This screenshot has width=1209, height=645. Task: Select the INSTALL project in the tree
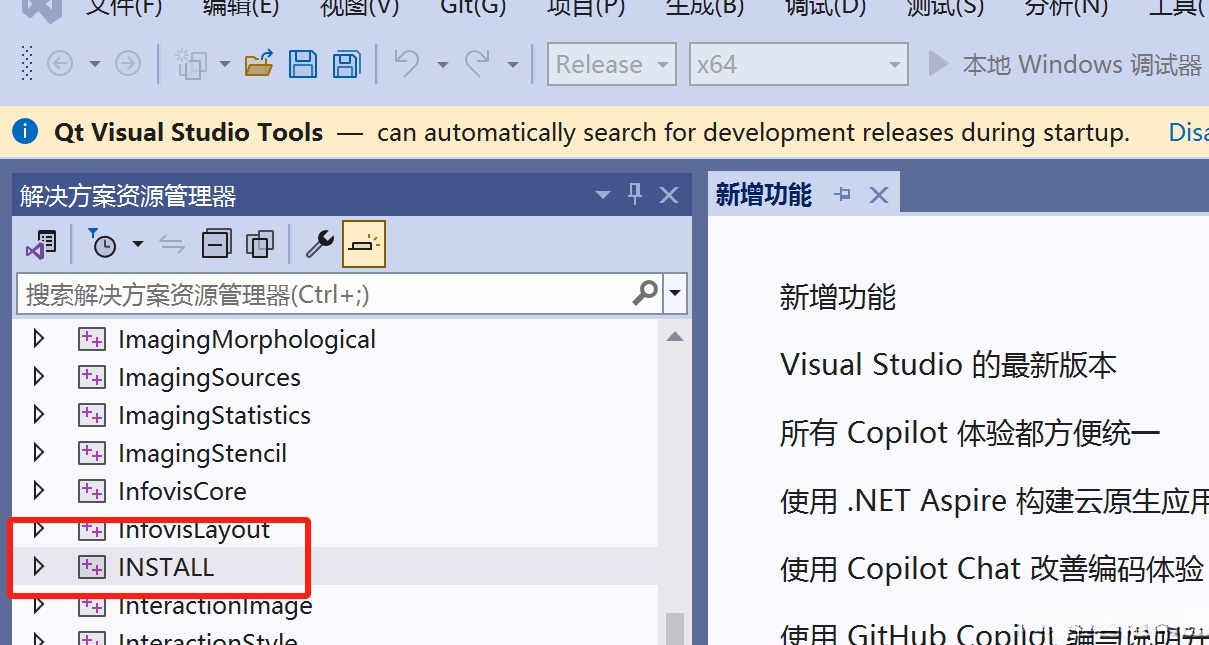166,567
